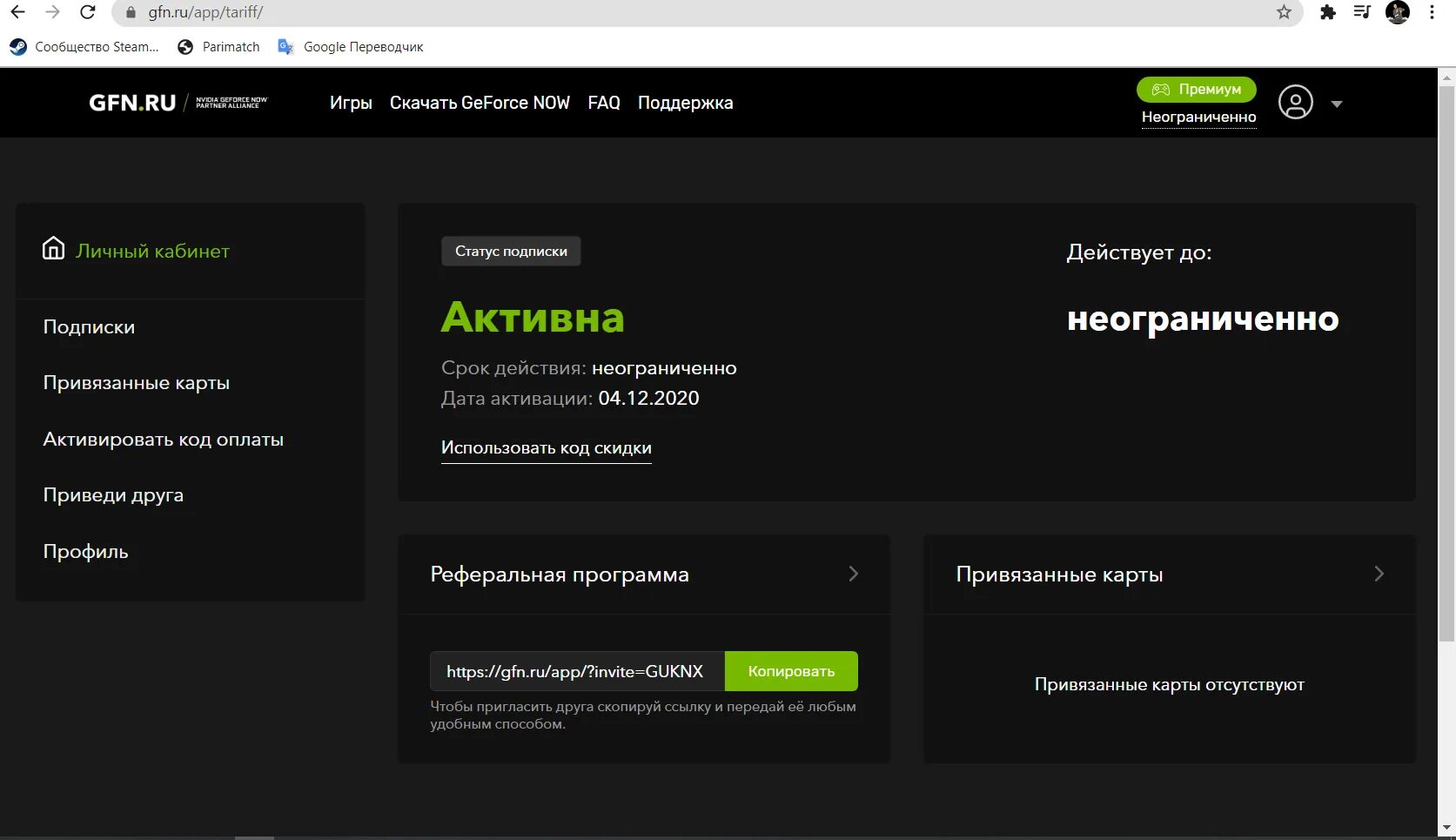
Task: Click the activation date 04.12.2020
Action: point(648,399)
